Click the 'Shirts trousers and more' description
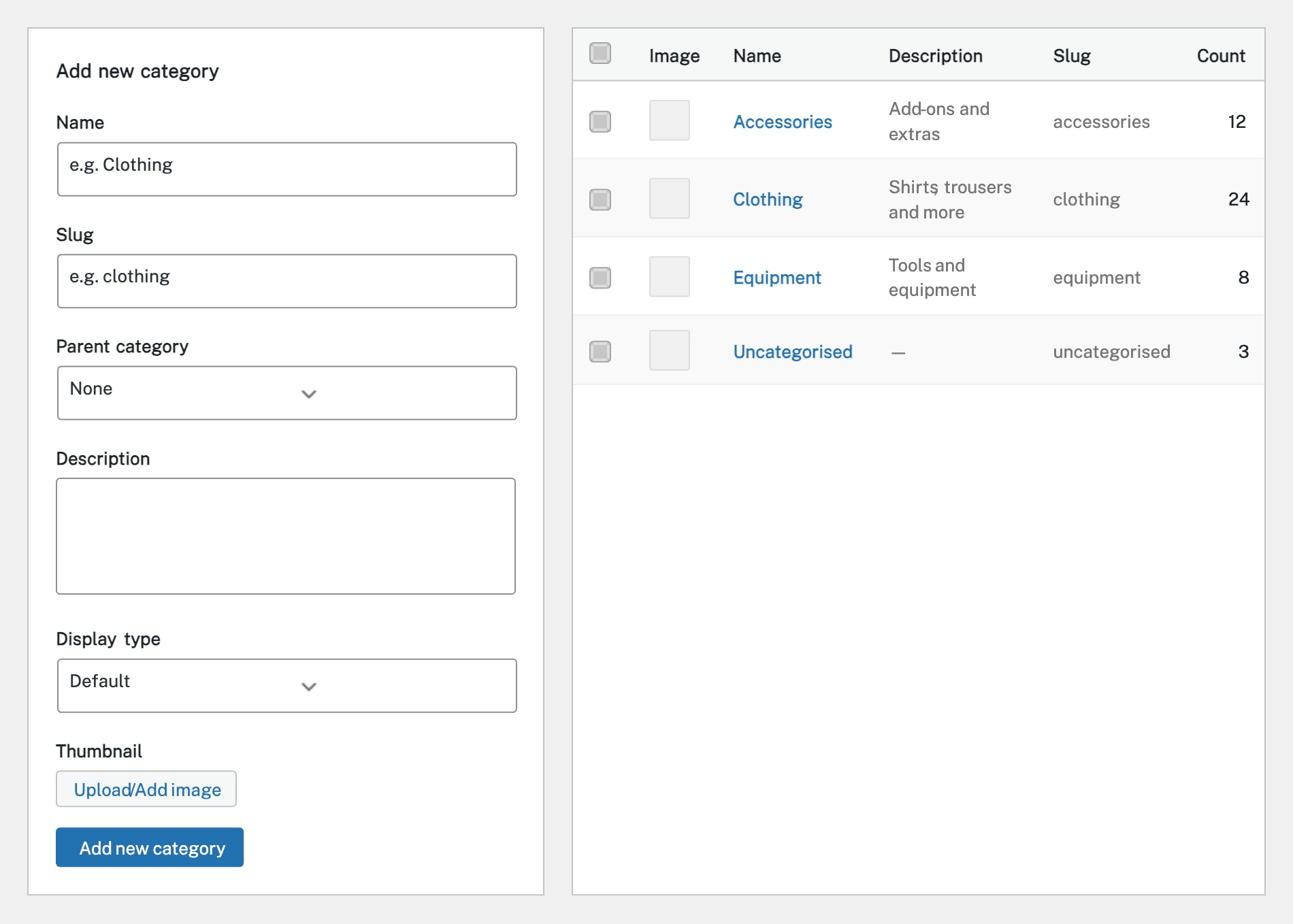Screen dimensions: 1293x924 950,199
